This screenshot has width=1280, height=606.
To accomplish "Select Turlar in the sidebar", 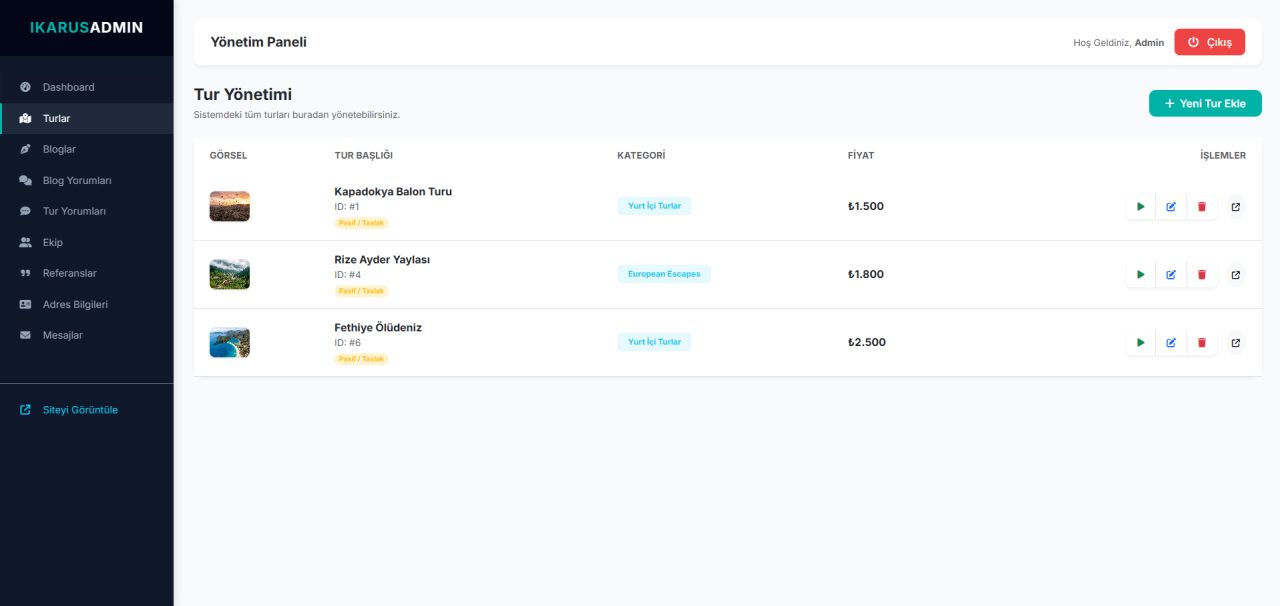I will click(87, 118).
